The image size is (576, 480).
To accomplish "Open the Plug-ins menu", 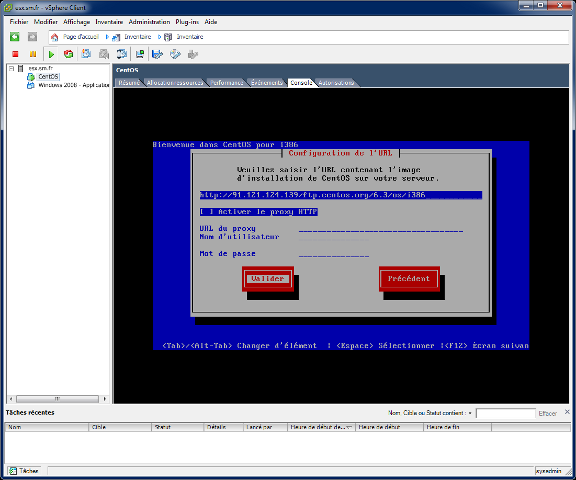I will [187, 22].
